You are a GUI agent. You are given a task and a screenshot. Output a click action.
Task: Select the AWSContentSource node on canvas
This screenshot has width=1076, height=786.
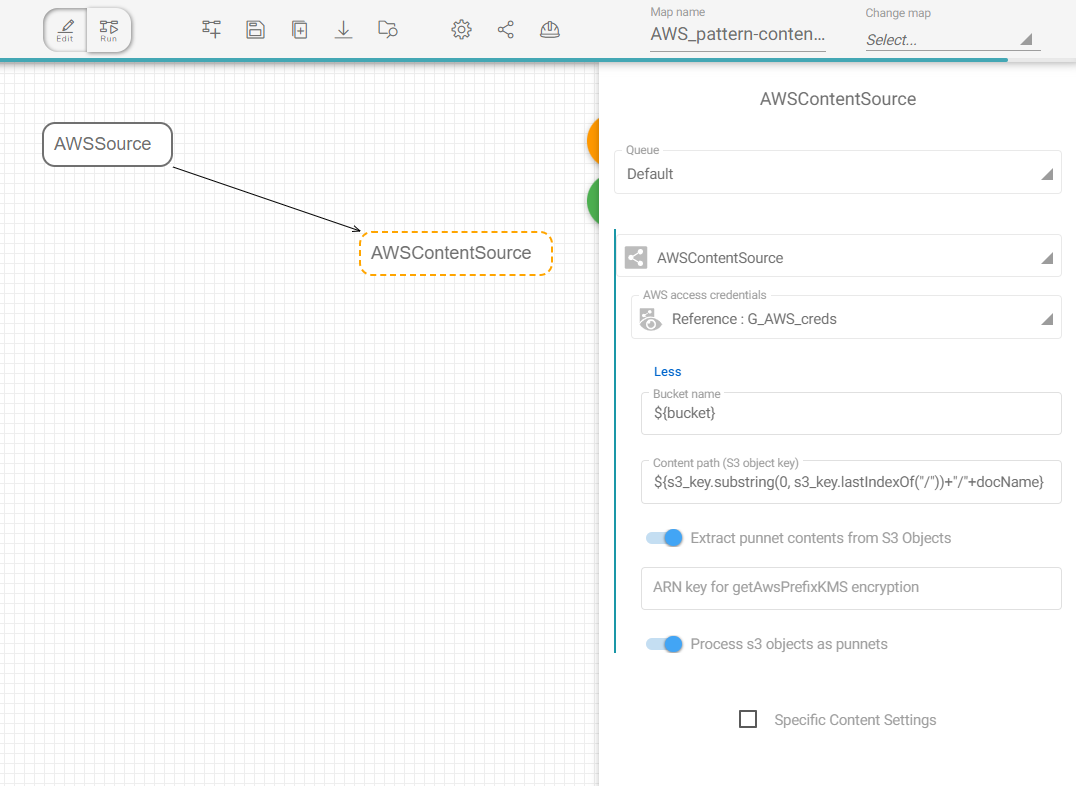[456, 253]
